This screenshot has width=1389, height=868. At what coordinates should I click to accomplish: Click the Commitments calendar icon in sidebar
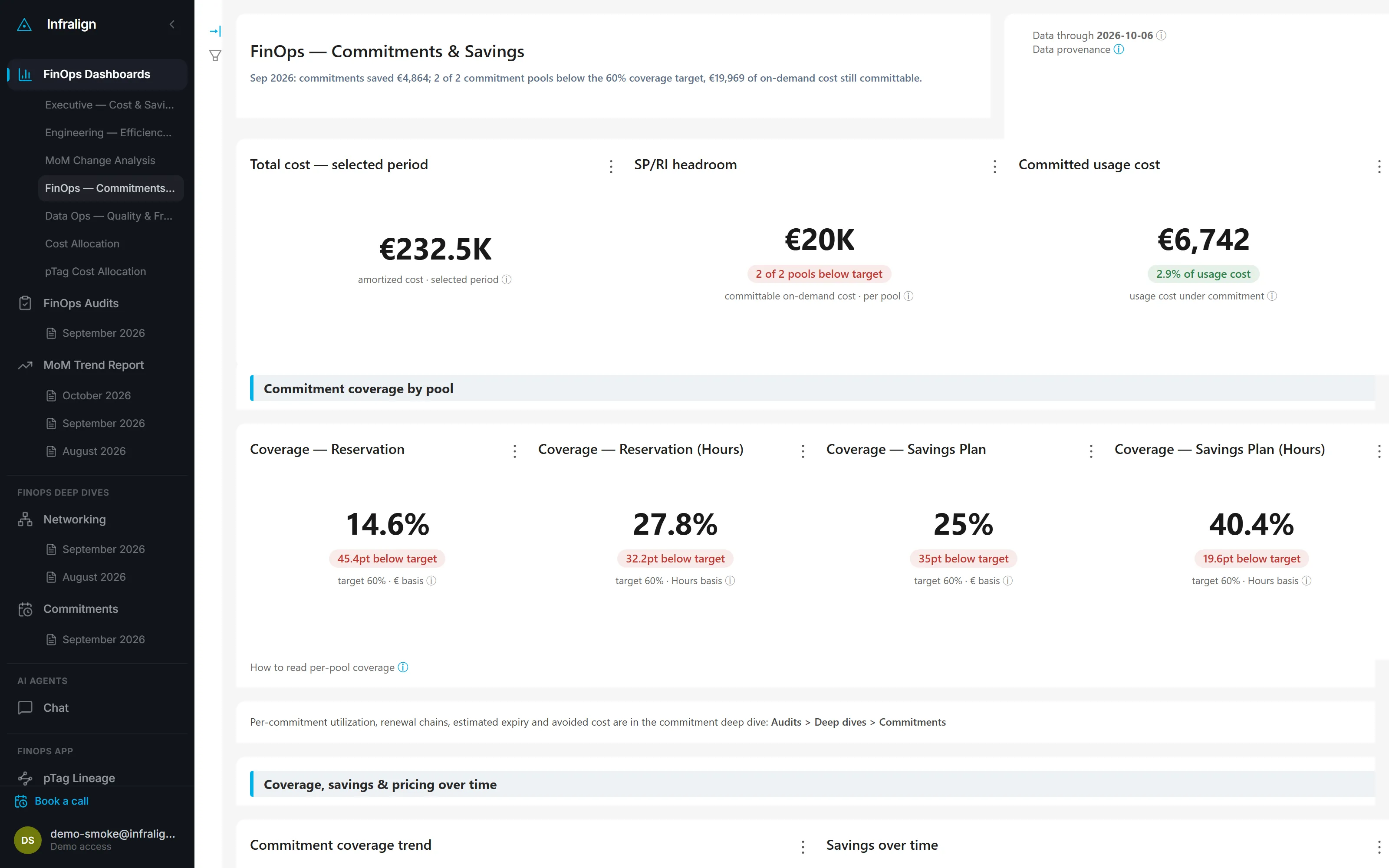[25, 609]
